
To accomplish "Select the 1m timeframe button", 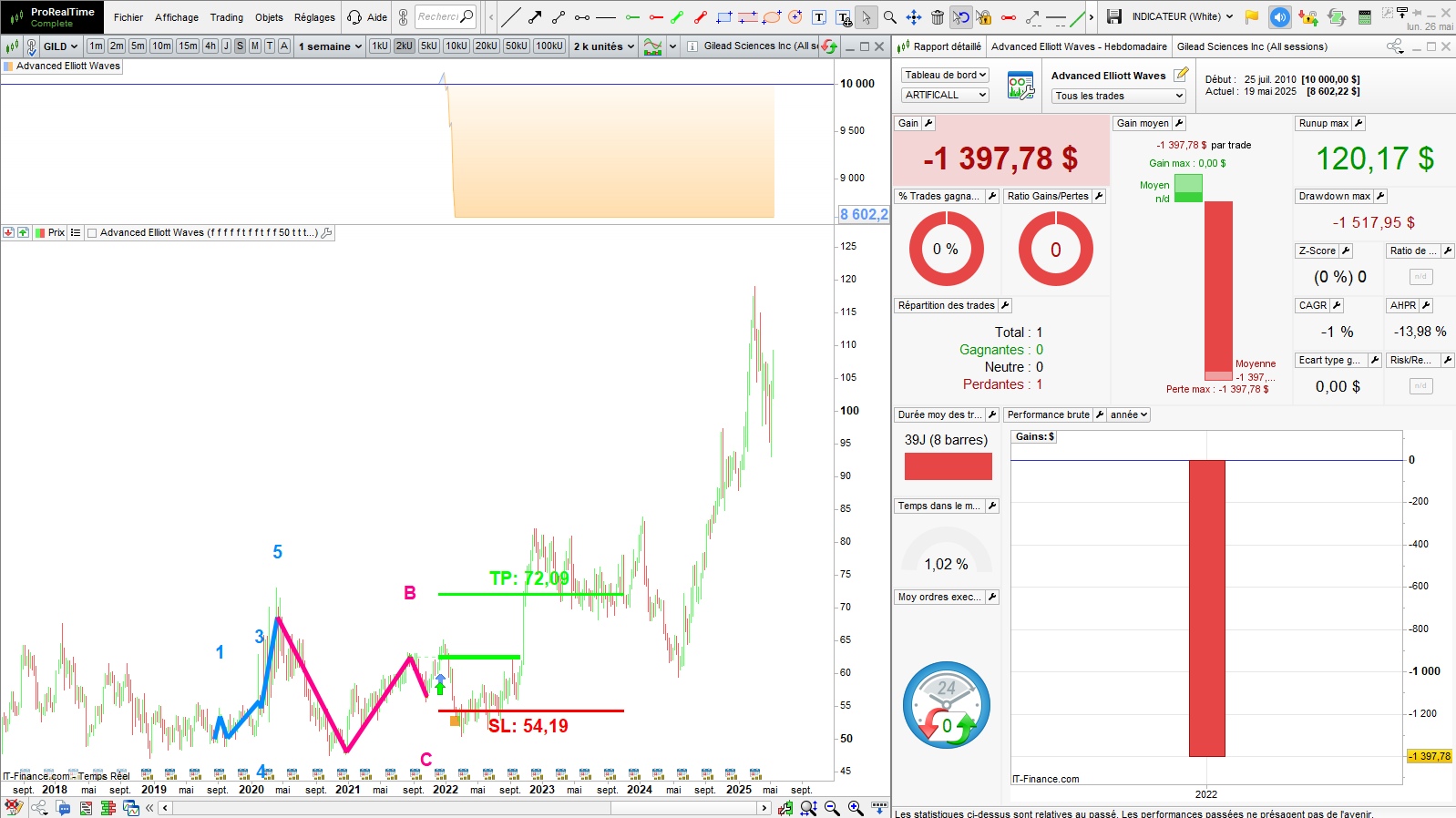I will (96, 46).
